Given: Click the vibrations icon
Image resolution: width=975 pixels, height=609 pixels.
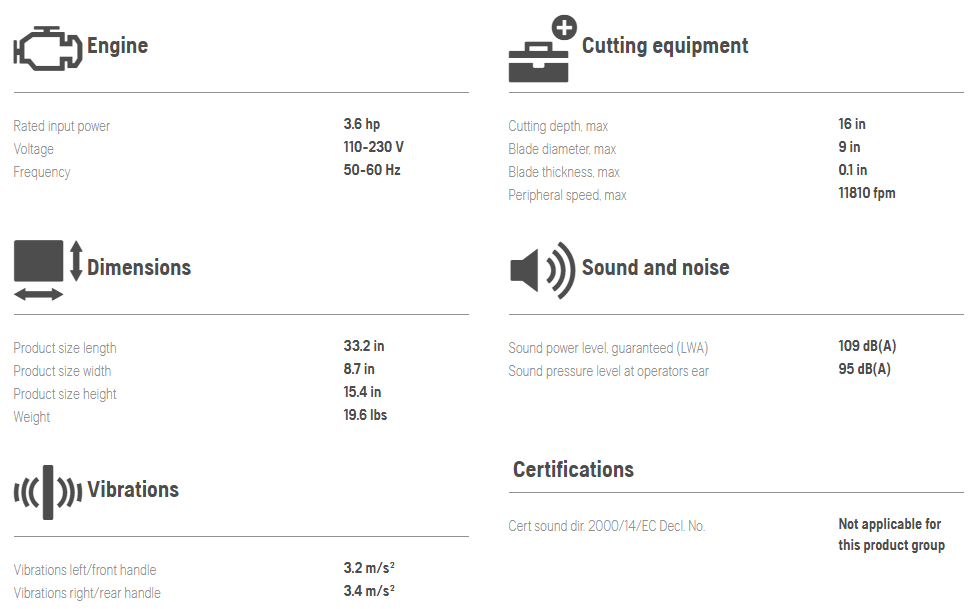Looking at the screenshot, I should (47, 491).
